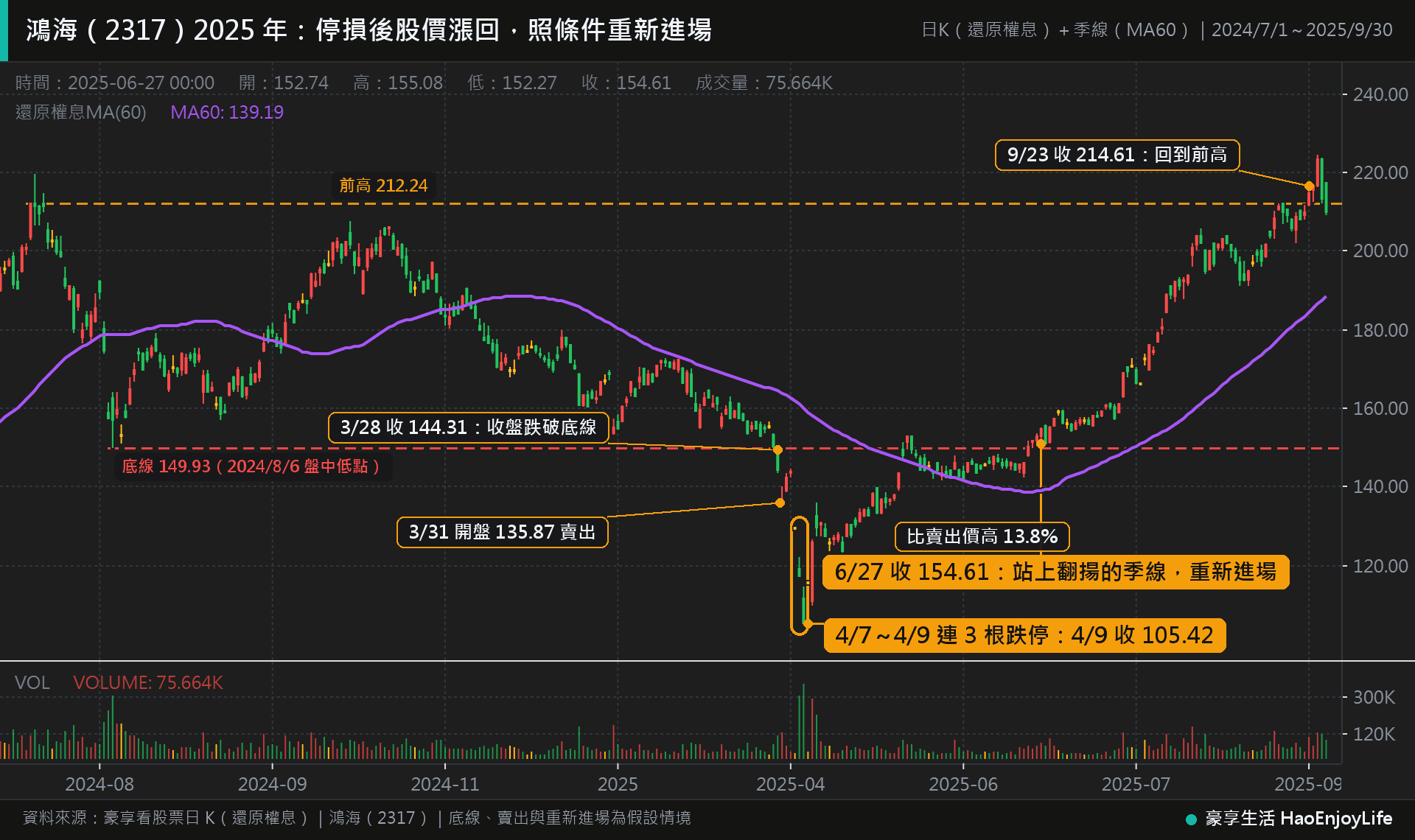The image size is (1415, 840).
Task: Click the 比賣出價高 13.8% label
Action: (x=982, y=536)
